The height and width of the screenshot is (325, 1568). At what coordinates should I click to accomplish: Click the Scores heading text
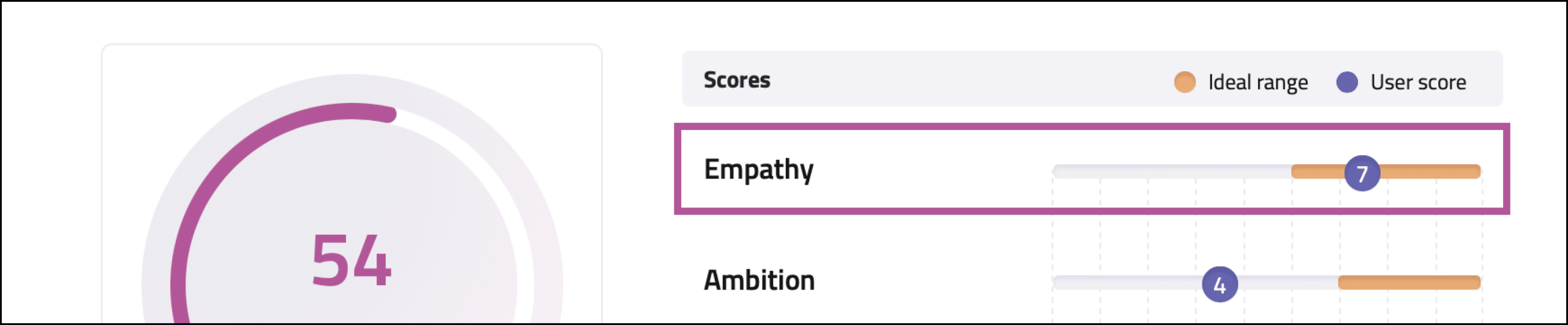click(737, 80)
